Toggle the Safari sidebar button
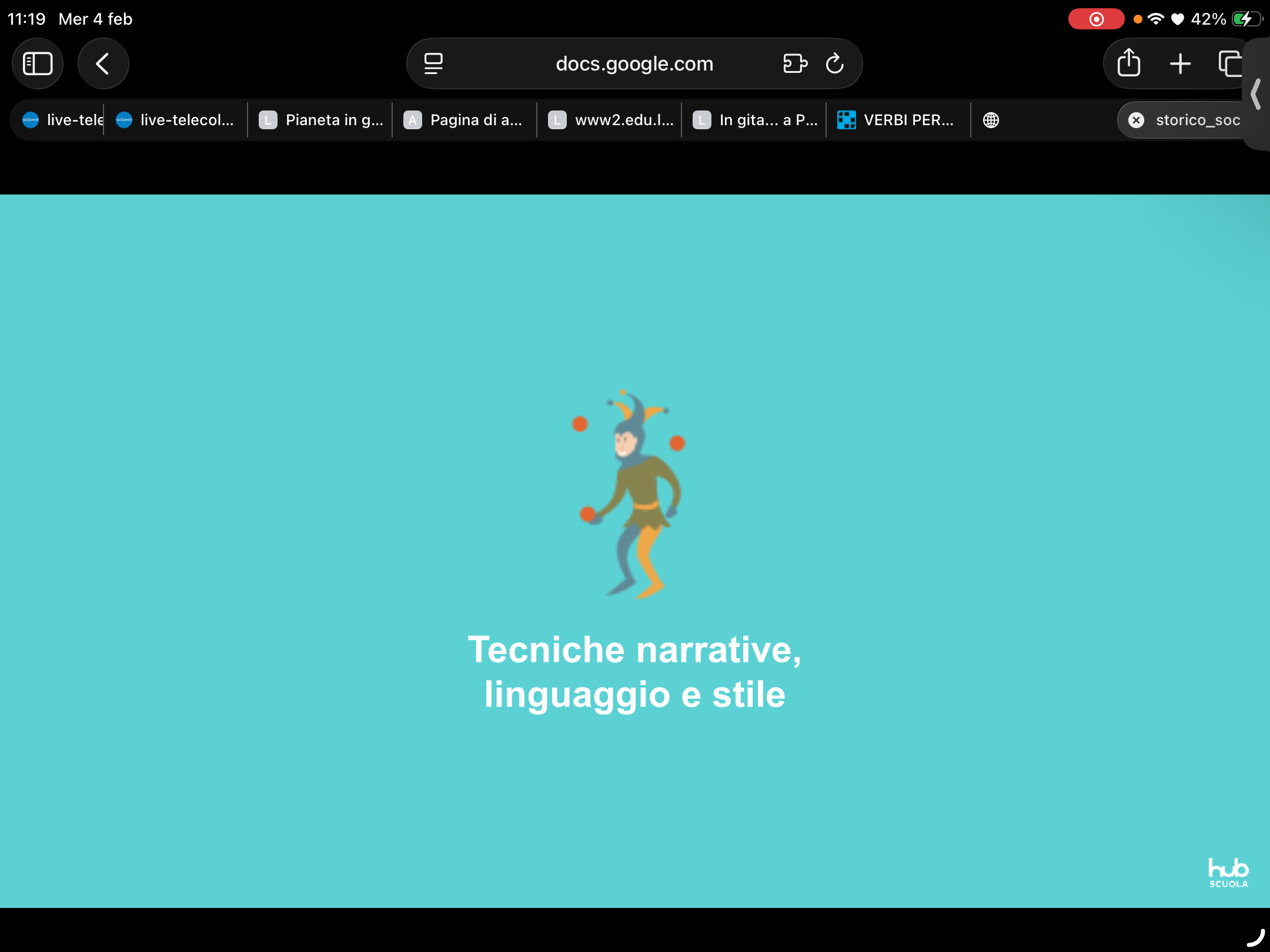The image size is (1270, 952). (38, 63)
